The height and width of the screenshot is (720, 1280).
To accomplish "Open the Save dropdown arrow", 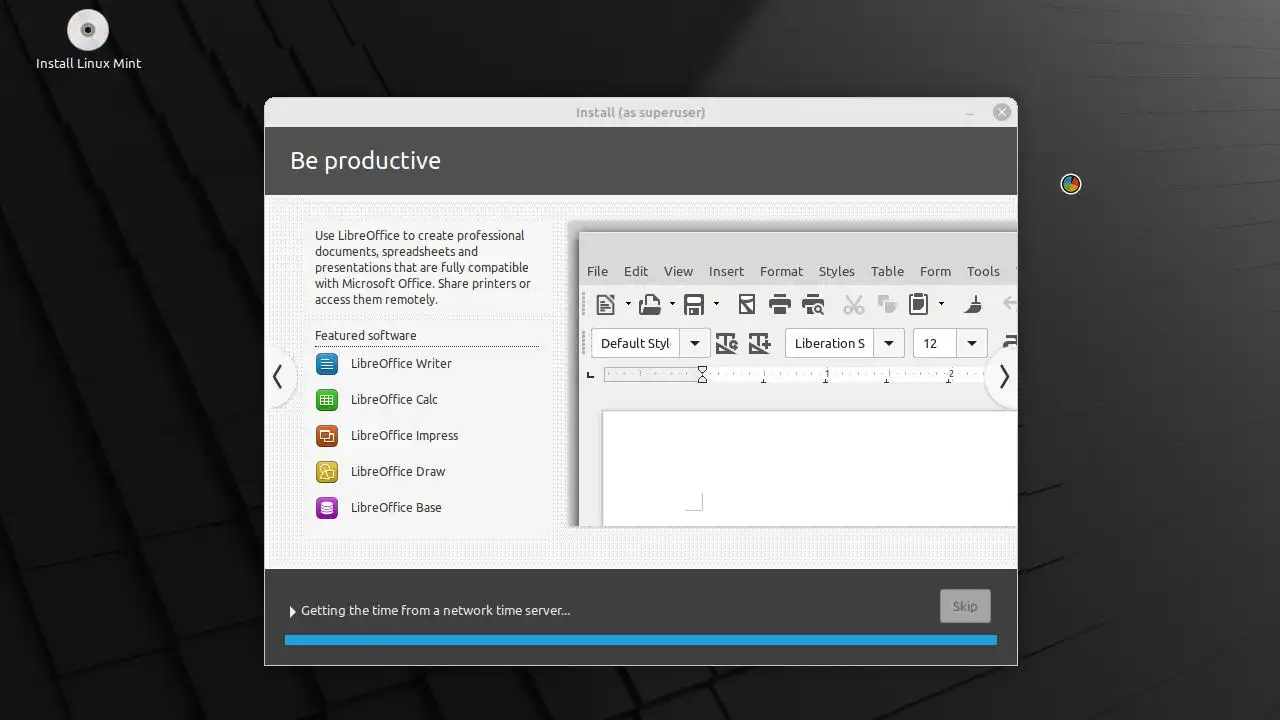I will pos(716,304).
